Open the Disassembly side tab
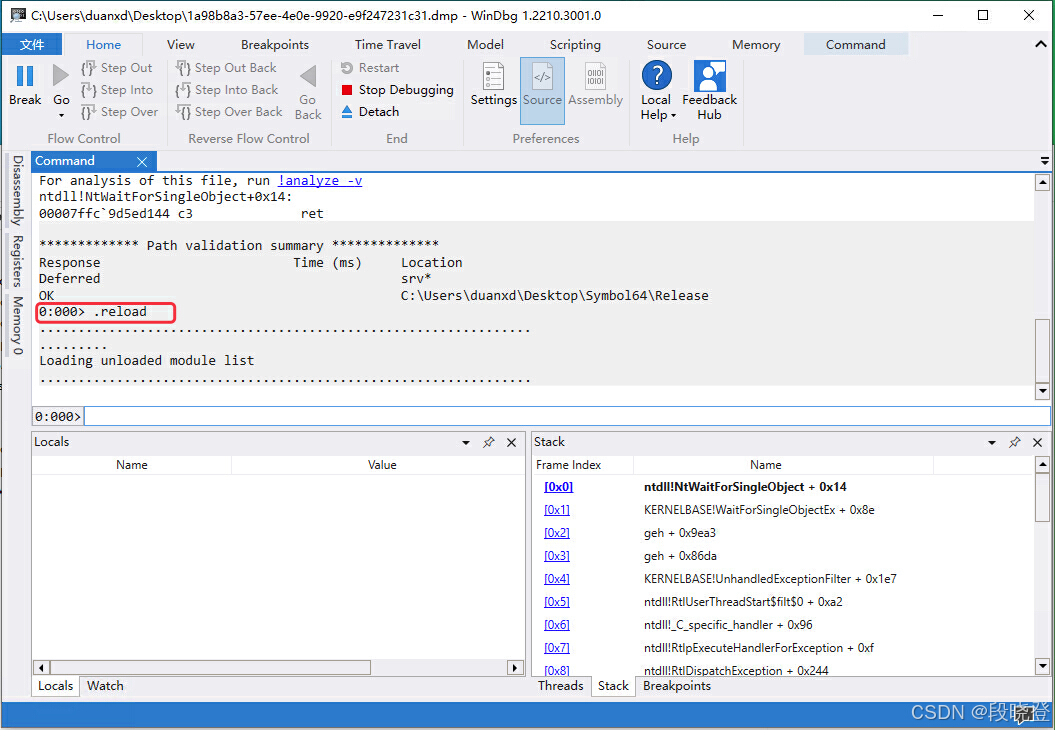 pos(18,190)
